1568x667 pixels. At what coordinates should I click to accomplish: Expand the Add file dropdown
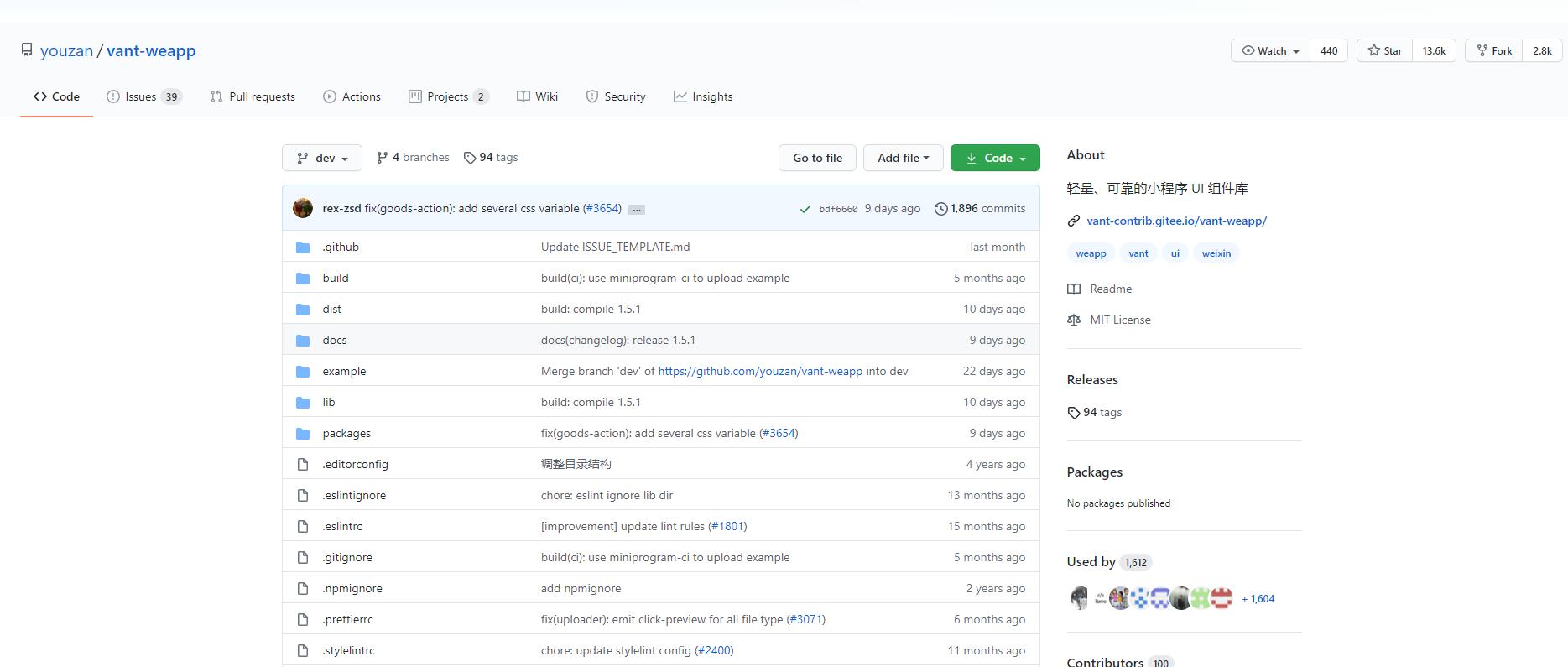(x=903, y=158)
